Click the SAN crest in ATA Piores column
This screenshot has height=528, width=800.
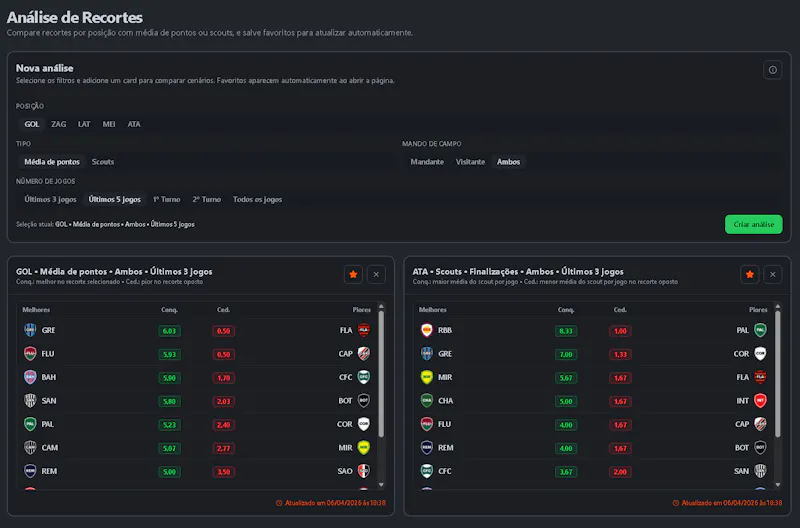pos(760,471)
